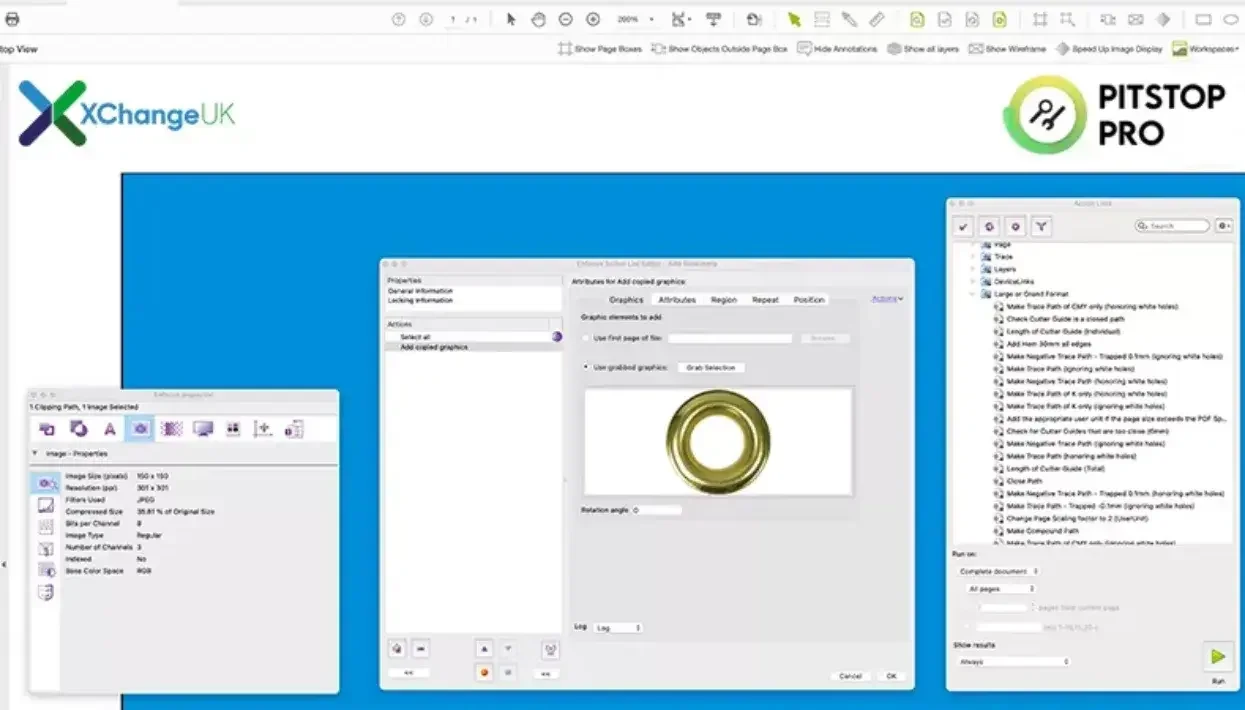Image resolution: width=1245 pixels, height=710 pixels.
Task: Select the hand pan tool in toolbar
Action: (x=538, y=19)
